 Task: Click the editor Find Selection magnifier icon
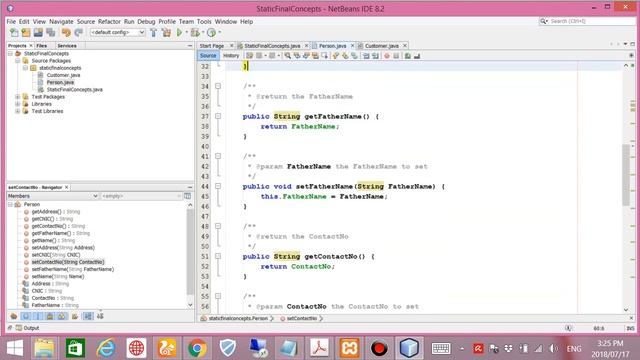[288, 56]
